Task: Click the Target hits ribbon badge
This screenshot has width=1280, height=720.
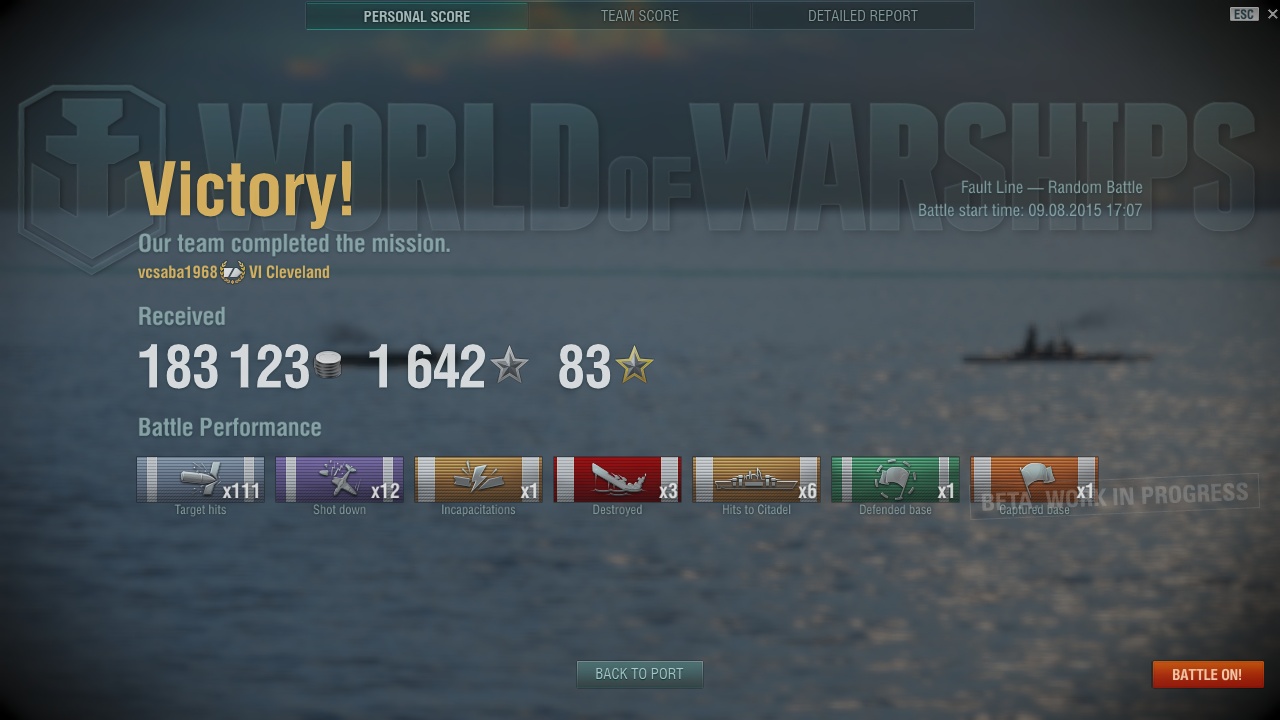Action: 200,480
